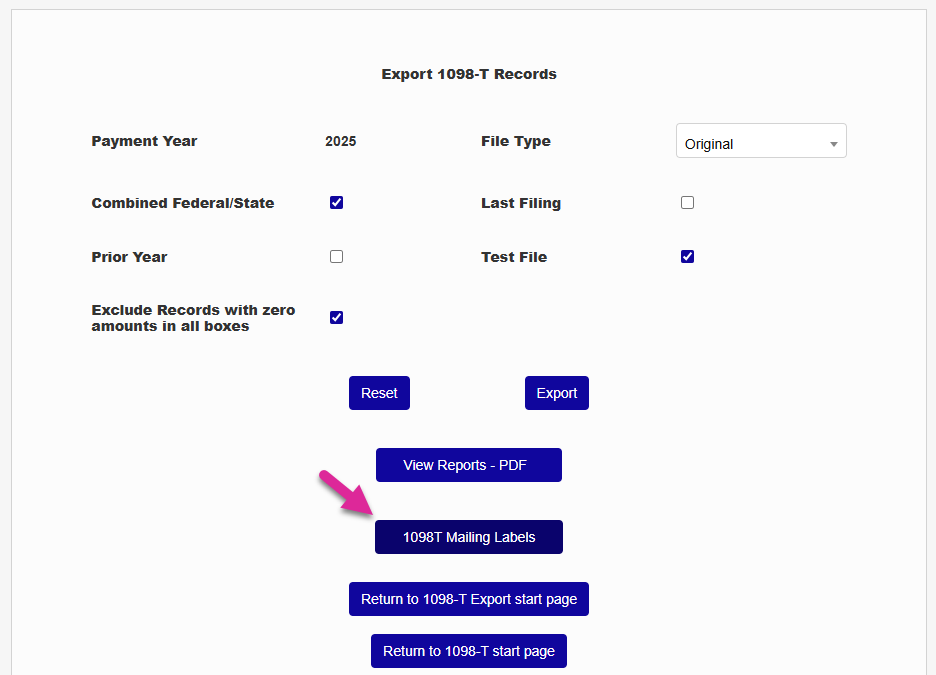Select the 2025 payment year value
The width and height of the screenshot is (936, 675).
[x=340, y=141]
